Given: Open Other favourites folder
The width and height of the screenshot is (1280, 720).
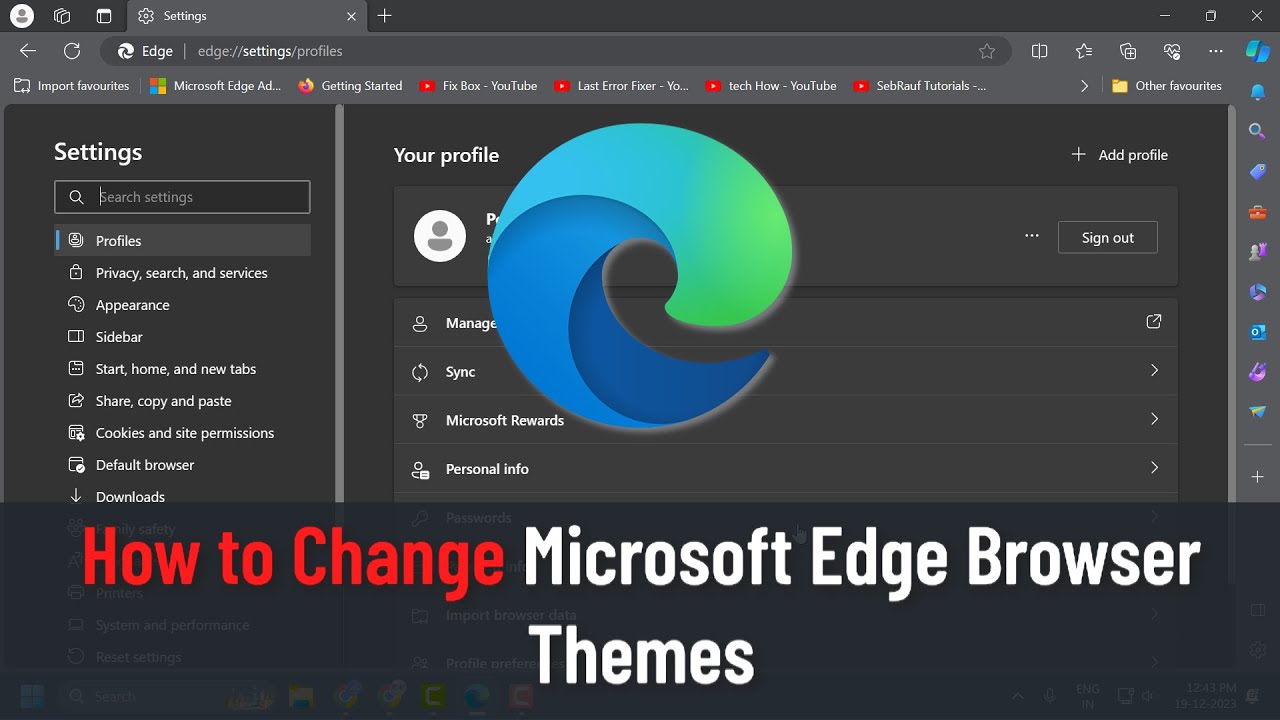Looking at the screenshot, I should coord(1167,86).
